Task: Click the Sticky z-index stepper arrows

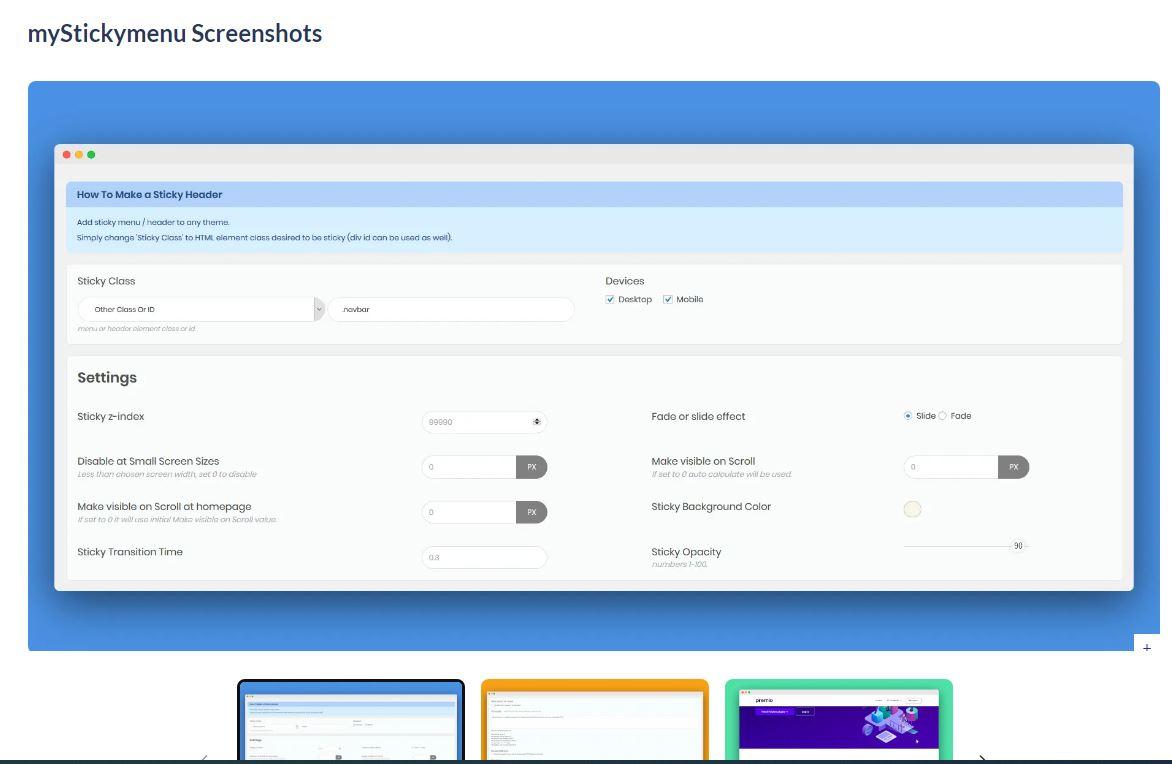Action: 537,422
